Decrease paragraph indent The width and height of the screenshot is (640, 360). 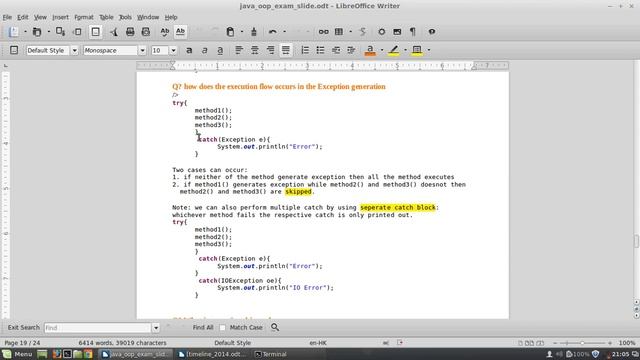point(336,50)
